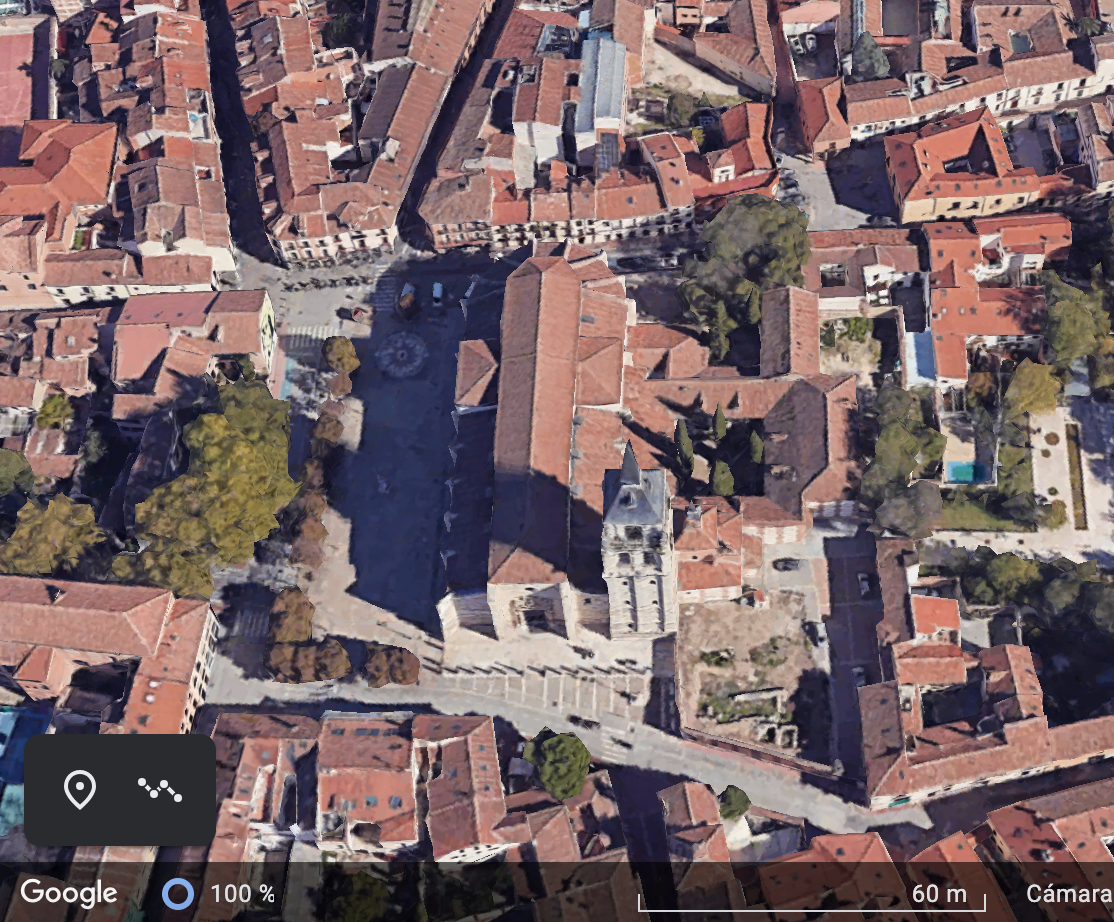Click the Google logo in the status bar

pos(68,893)
